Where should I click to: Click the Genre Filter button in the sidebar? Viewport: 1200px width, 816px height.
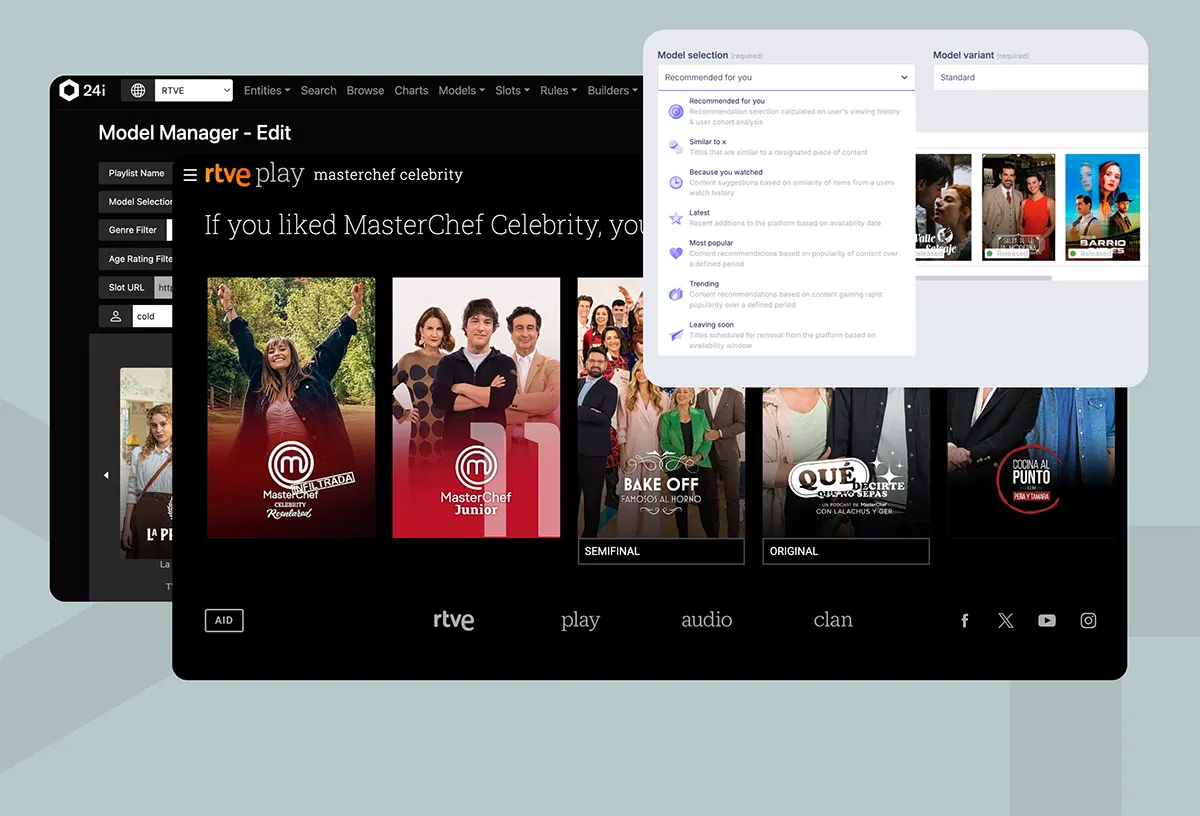coord(133,230)
